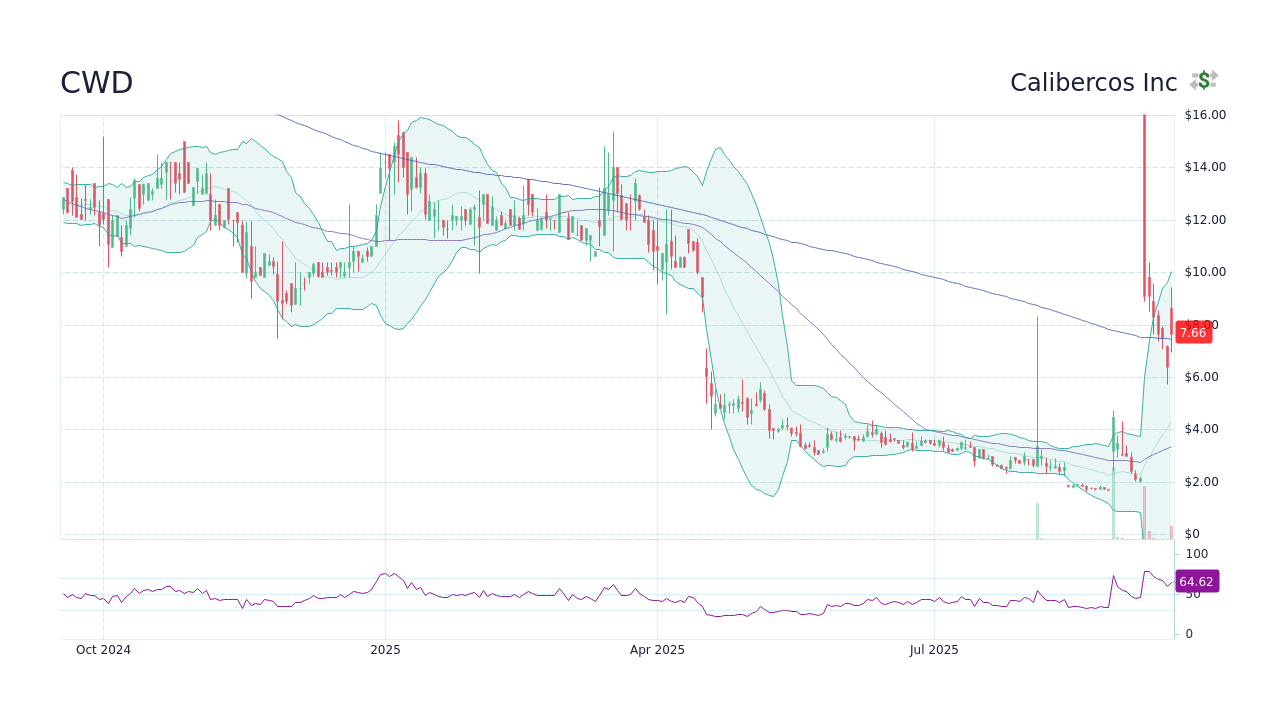Click the Calibercos Inc company name
Image resolution: width=1280 pixels, height=720 pixels.
[1093, 83]
